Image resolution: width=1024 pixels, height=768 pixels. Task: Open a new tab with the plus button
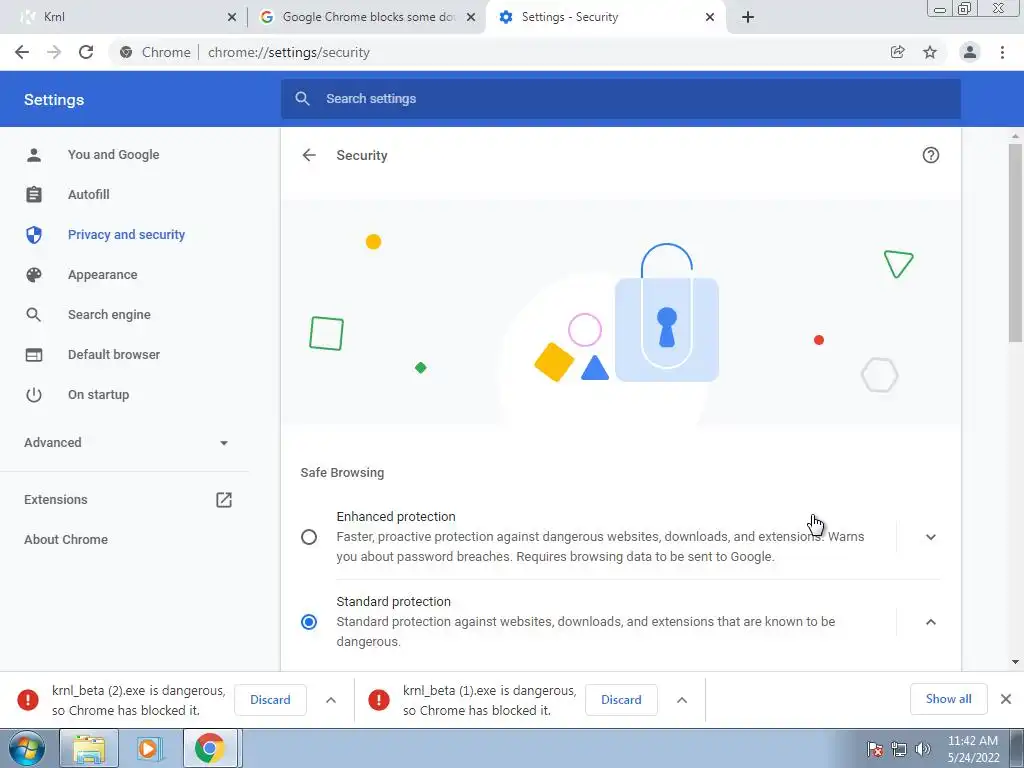(x=748, y=17)
